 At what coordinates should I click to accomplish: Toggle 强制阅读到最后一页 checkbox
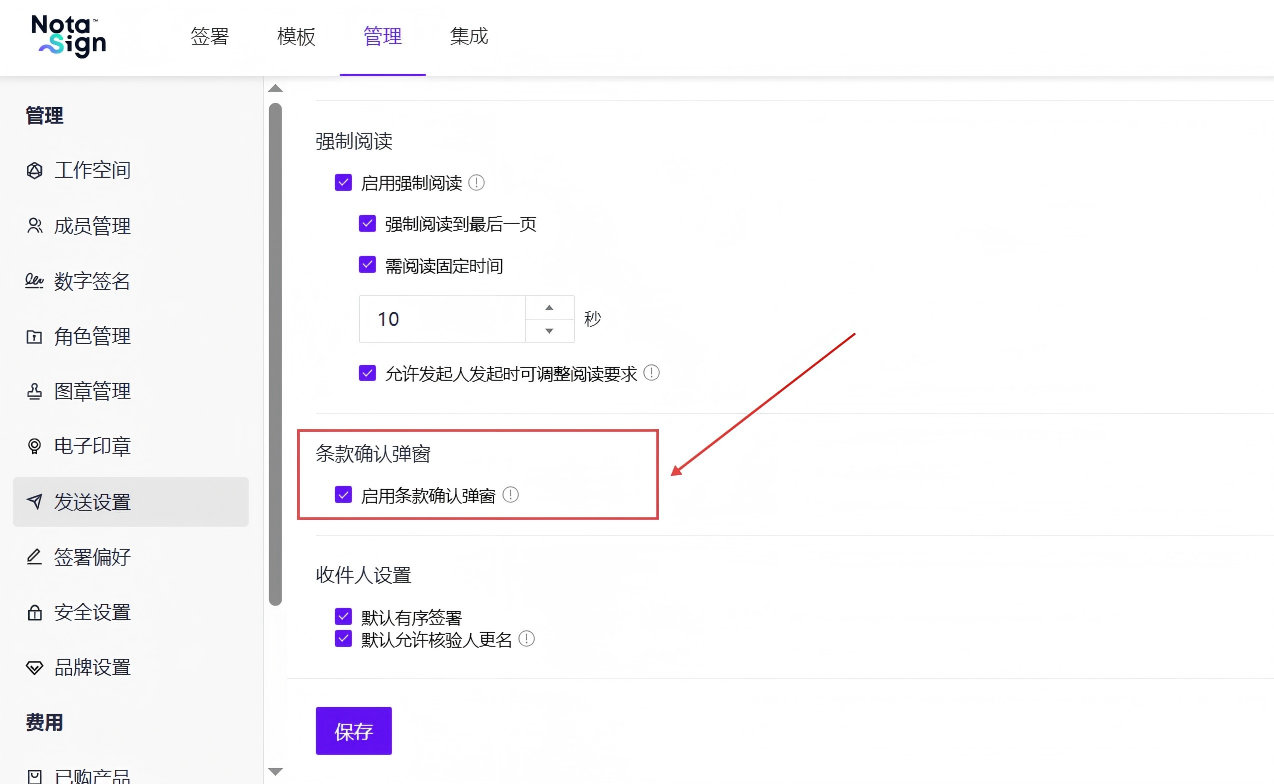coord(368,224)
